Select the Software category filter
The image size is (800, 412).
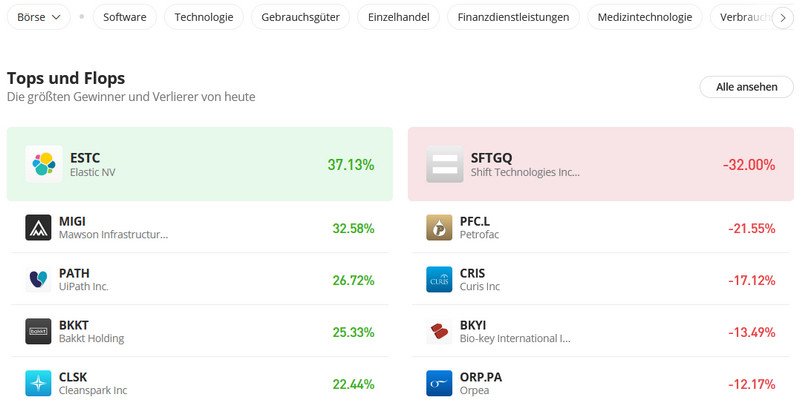point(124,17)
